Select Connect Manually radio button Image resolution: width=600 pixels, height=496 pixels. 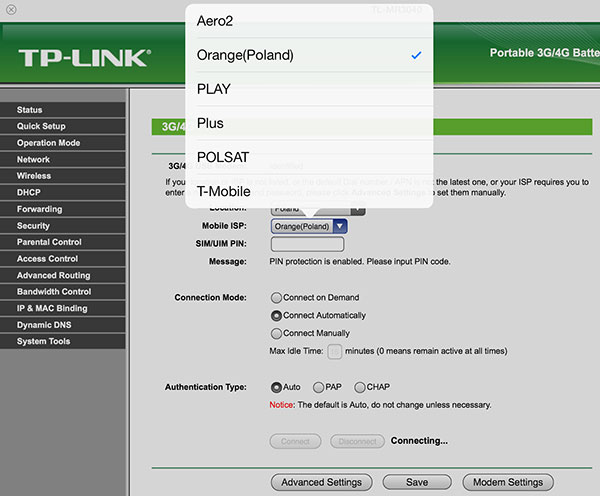276,333
